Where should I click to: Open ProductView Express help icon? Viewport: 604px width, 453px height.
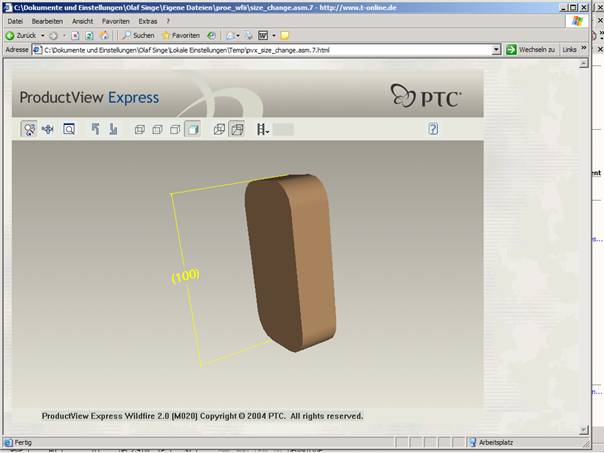coord(433,128)
